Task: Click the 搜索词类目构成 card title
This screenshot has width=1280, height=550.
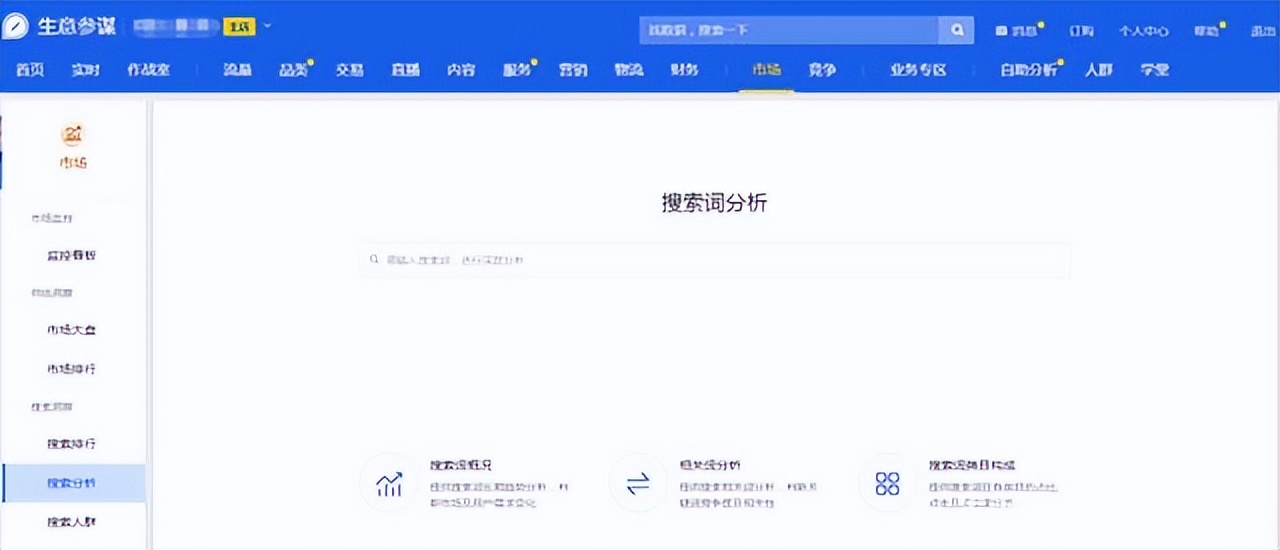Action: point(973,465)
